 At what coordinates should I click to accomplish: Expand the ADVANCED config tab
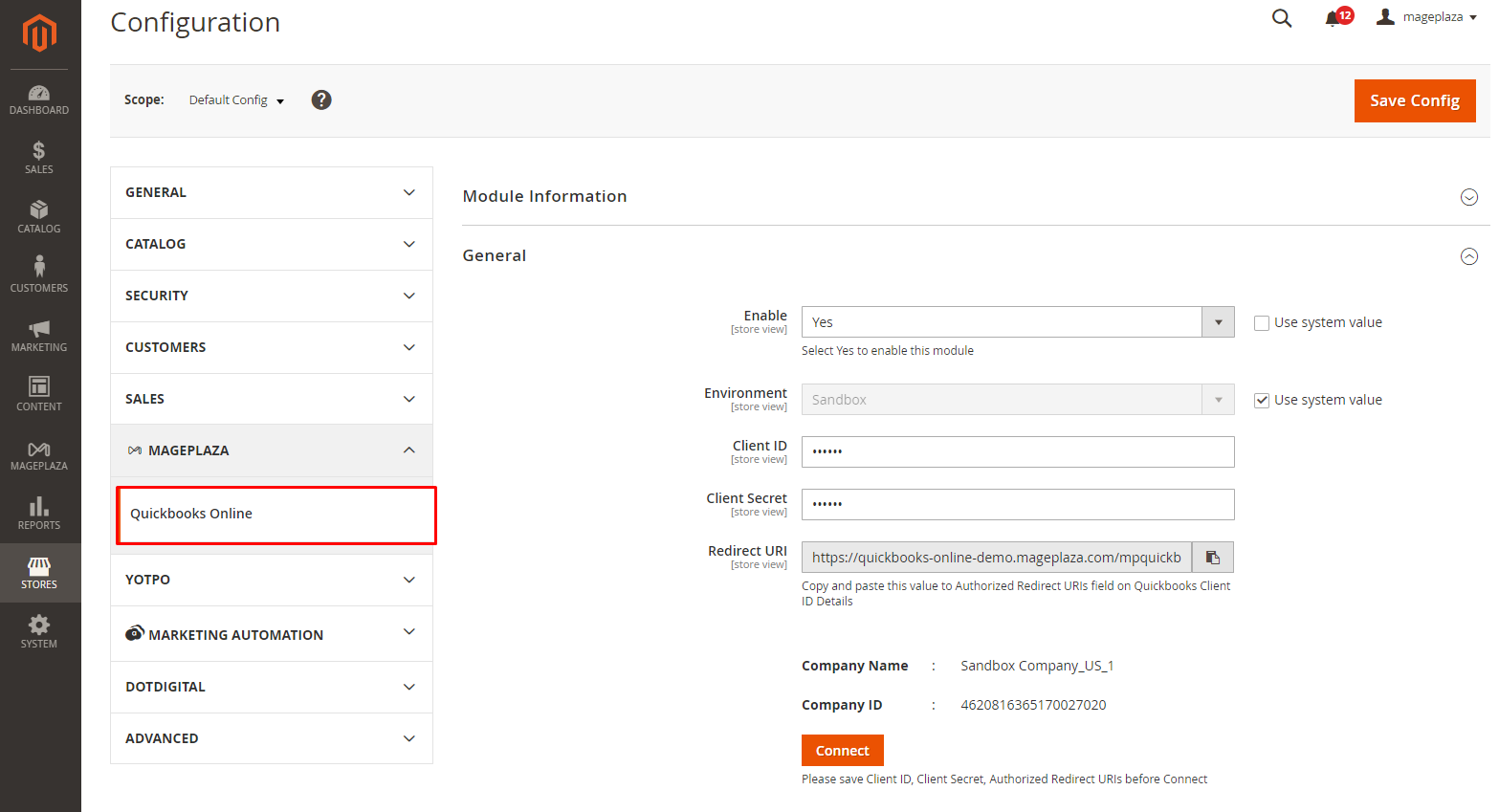(x=272, y=738)
